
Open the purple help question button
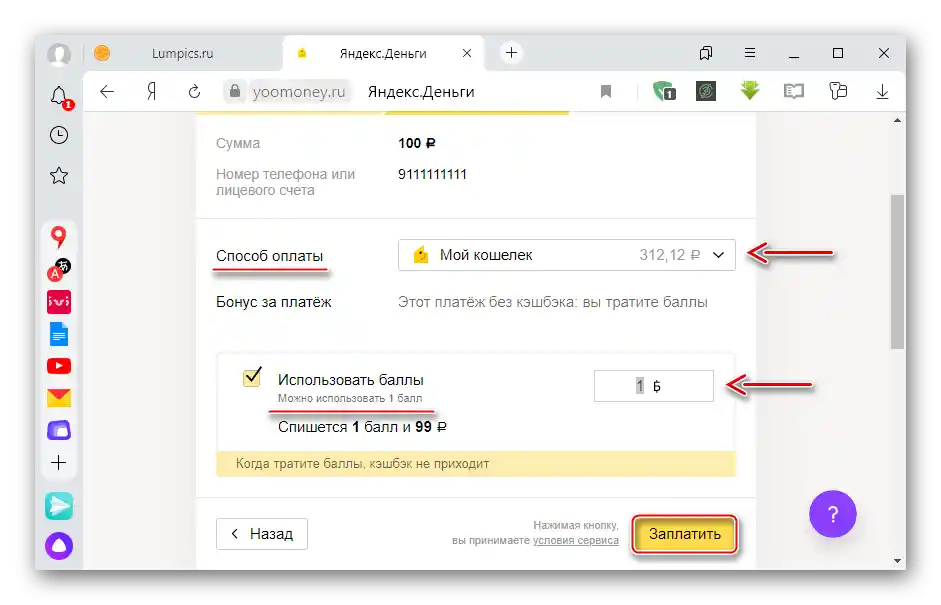pos(832,514)
